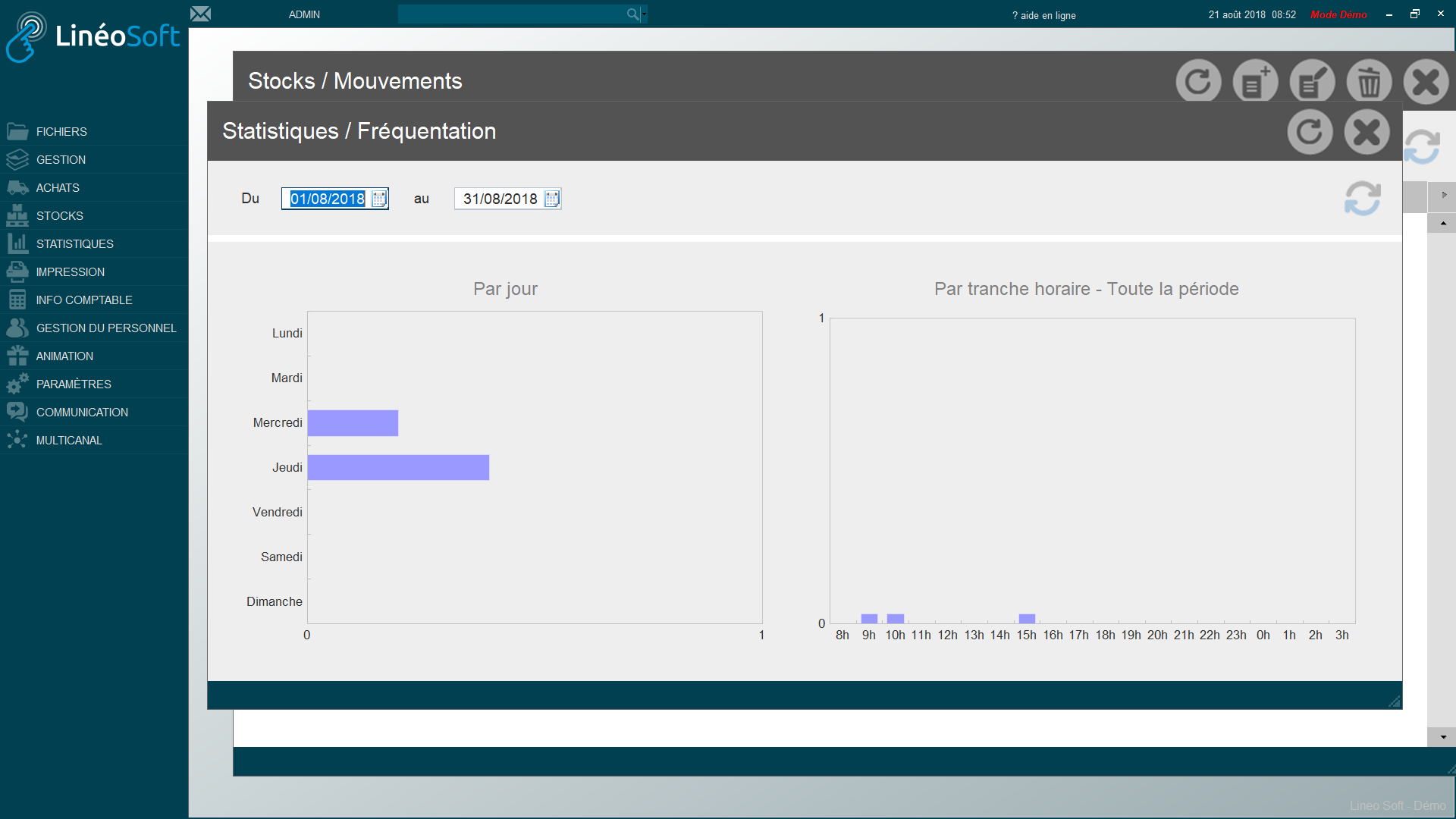Click the STOCKS boxes icon

17,215
